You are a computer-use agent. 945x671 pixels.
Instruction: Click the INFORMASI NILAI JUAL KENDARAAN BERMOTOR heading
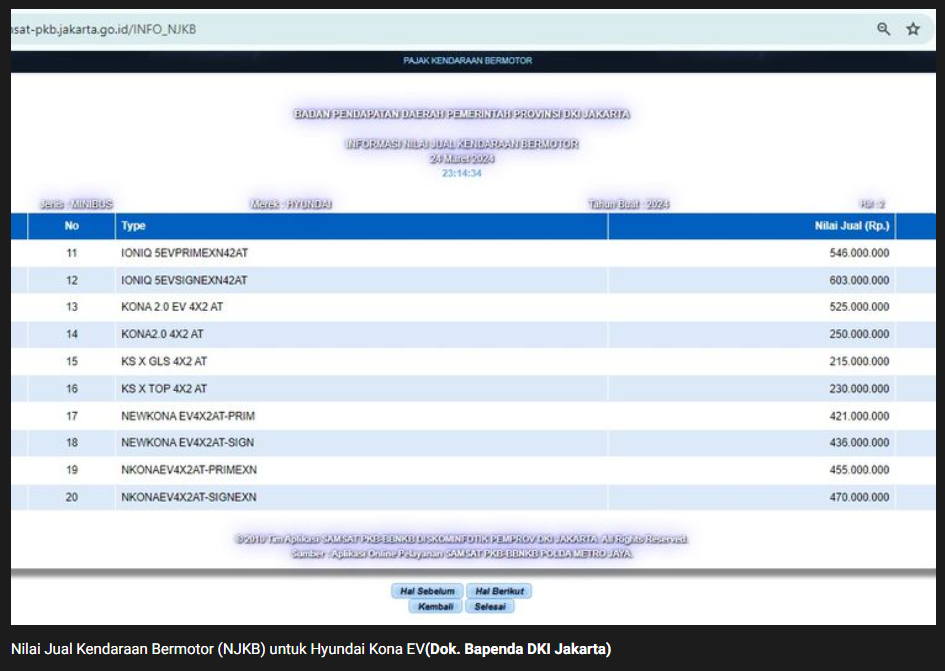(x=462, y=144)
